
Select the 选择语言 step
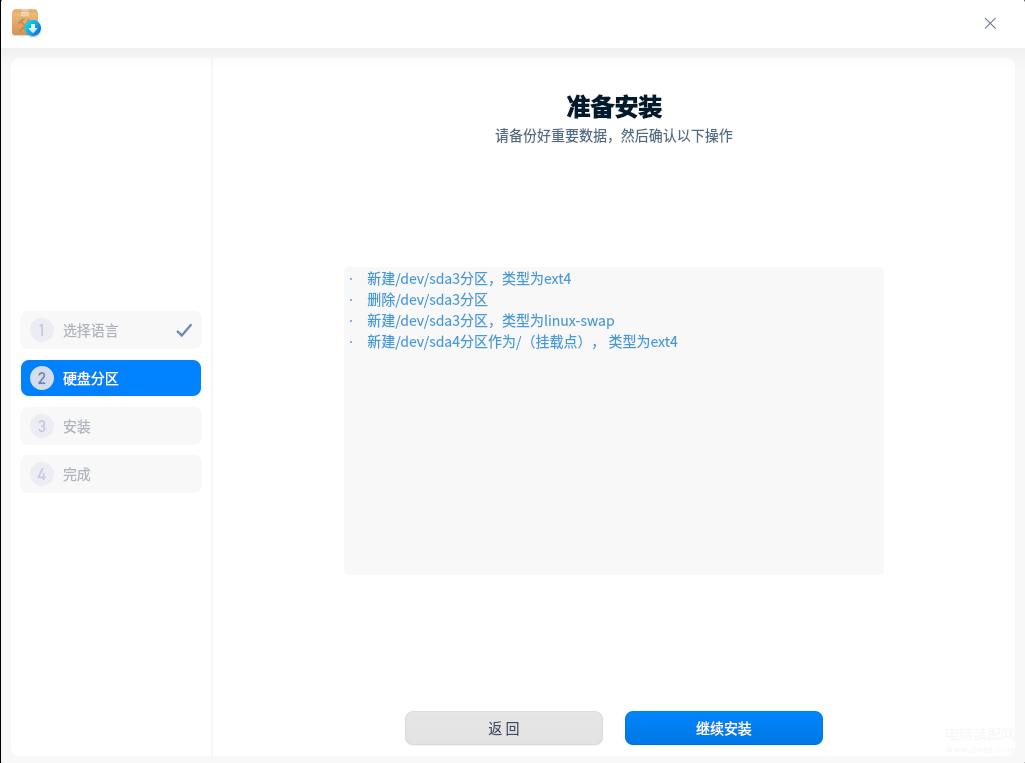coord(111,330)
